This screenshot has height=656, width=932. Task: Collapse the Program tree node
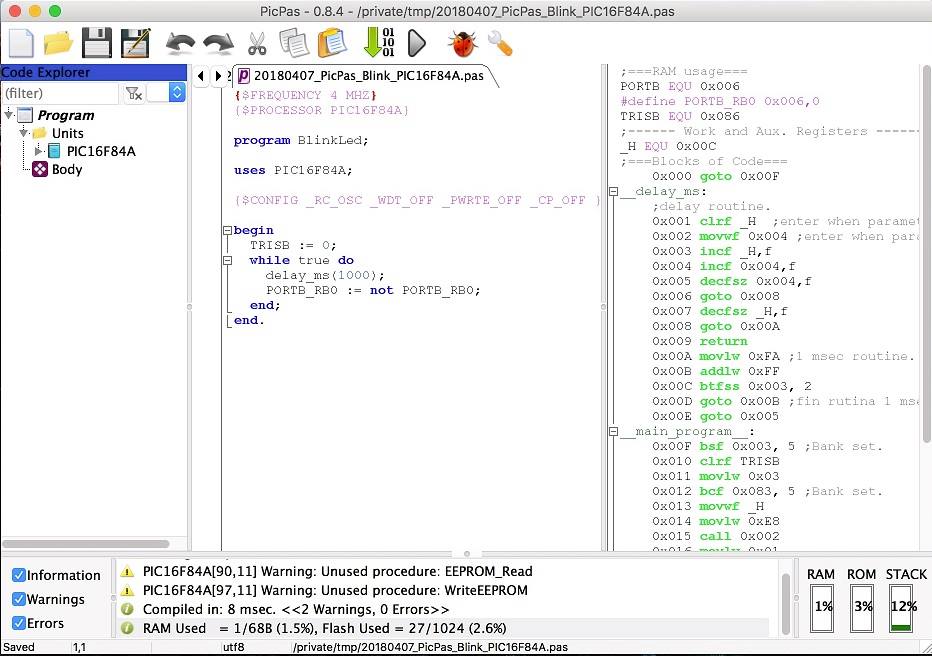(x=8, y=114)
